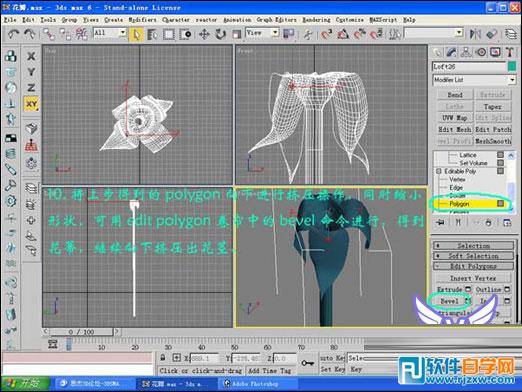Restrict to Z axis constraint
The height and width of the screenshot is (392, 522).
coord(31,88)
